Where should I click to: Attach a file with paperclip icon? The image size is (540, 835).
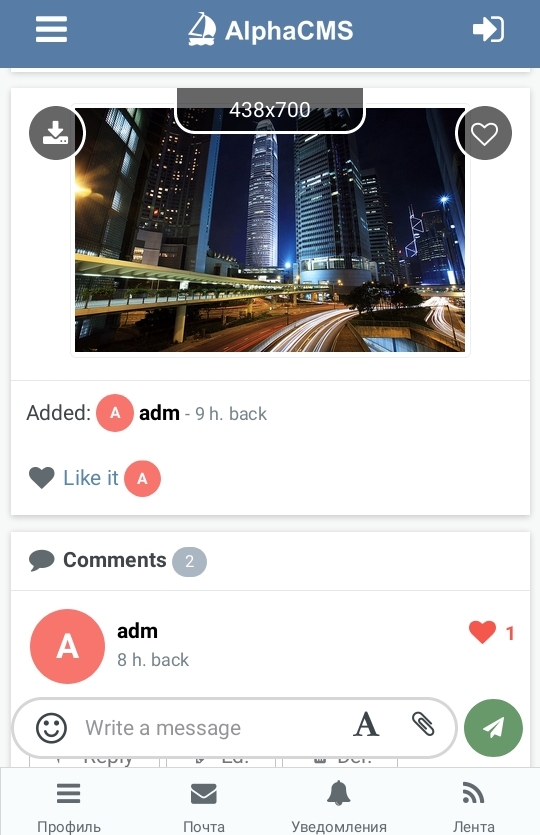point(423,724)
